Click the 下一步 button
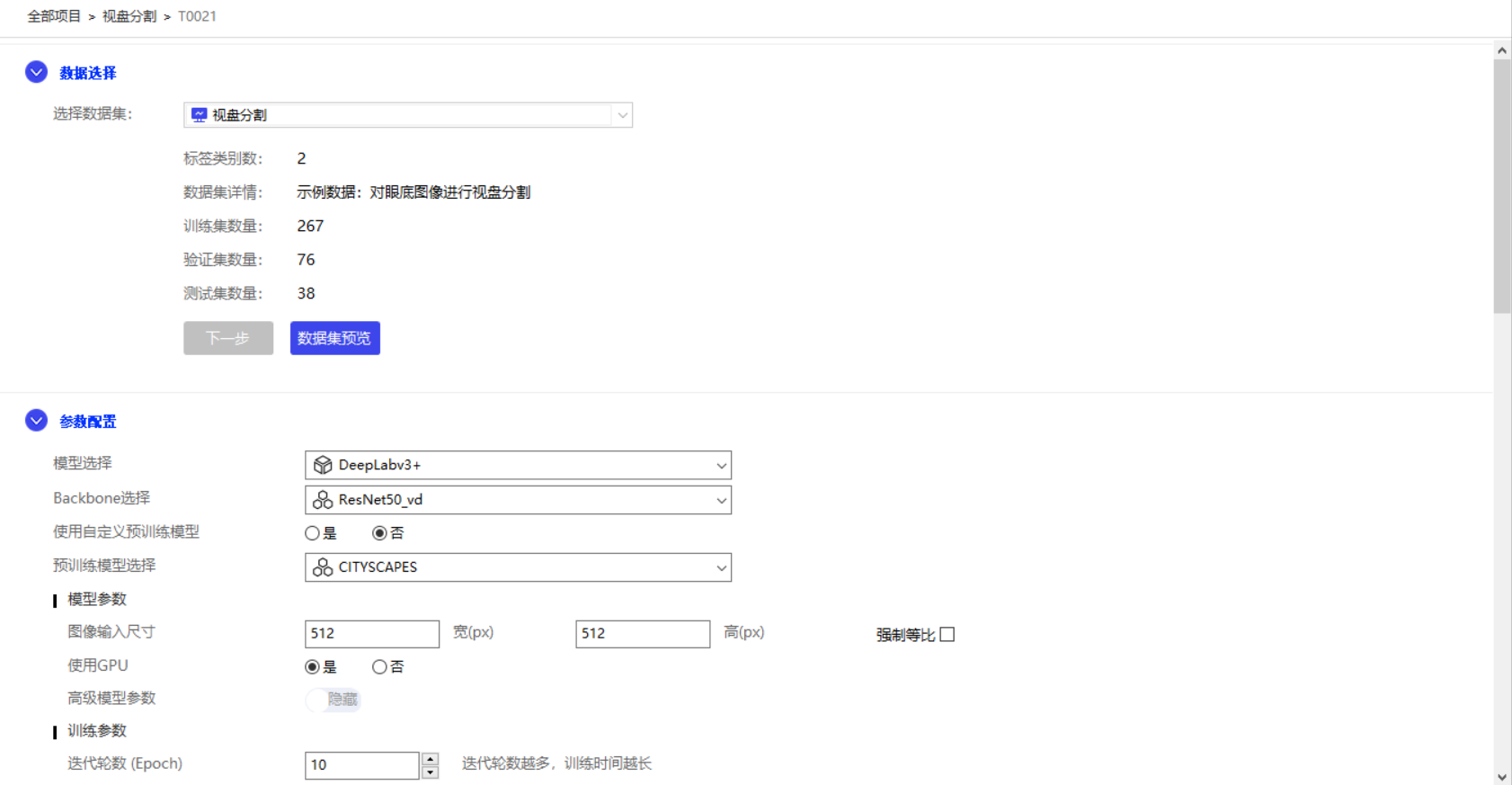The image size is (1512, 785). [228, 338]
